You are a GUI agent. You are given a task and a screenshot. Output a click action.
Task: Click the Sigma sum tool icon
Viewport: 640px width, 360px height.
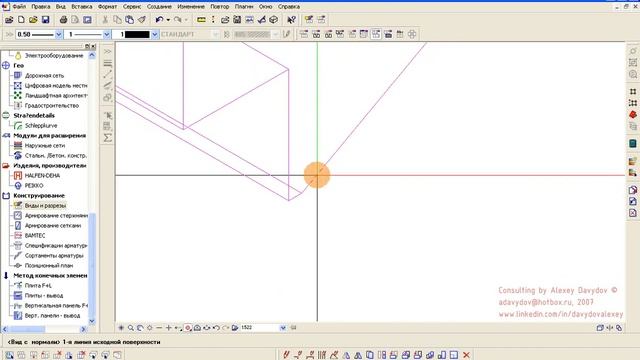[107, 138]
